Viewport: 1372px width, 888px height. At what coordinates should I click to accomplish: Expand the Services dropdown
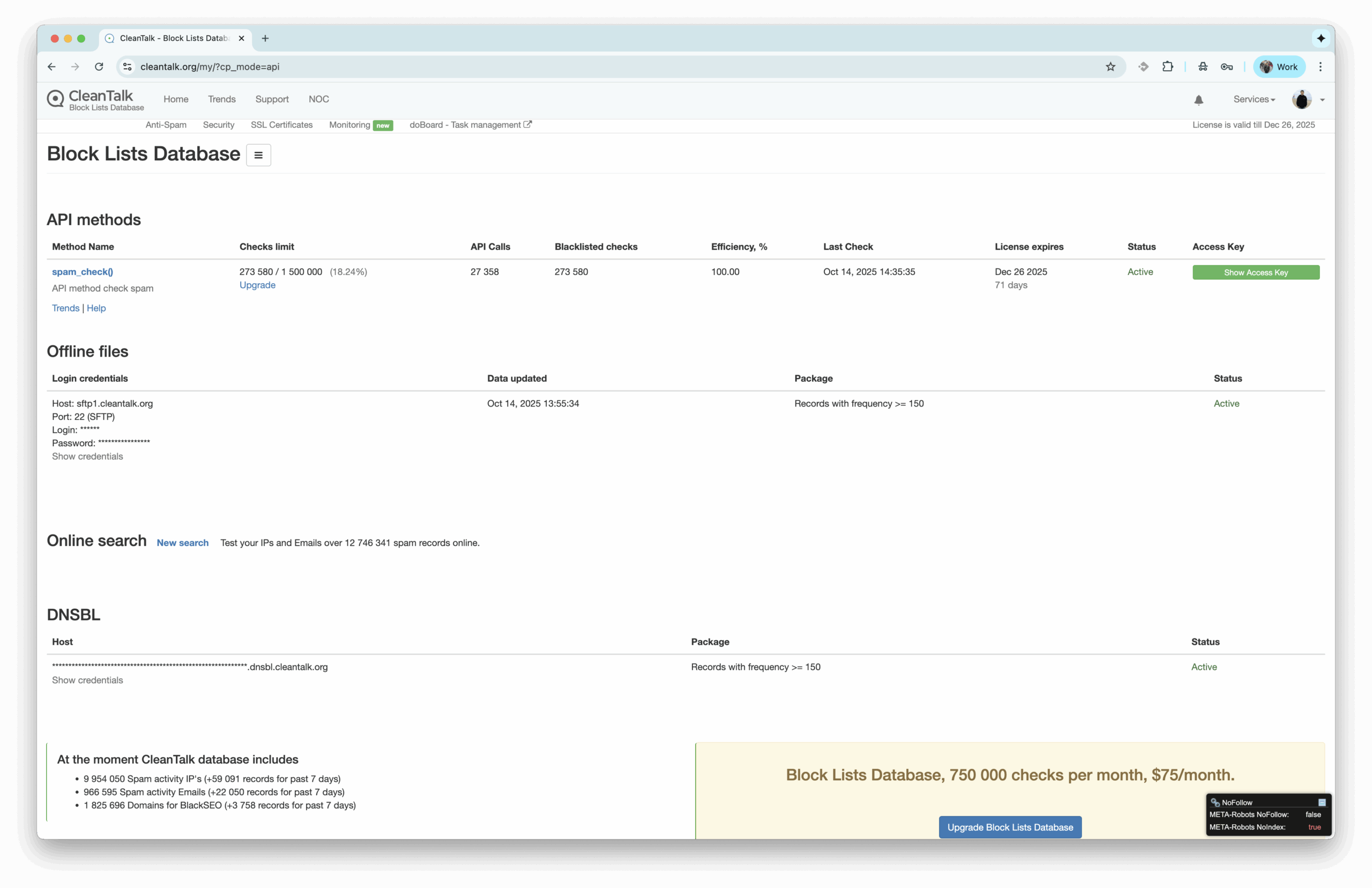(1254, 99)
